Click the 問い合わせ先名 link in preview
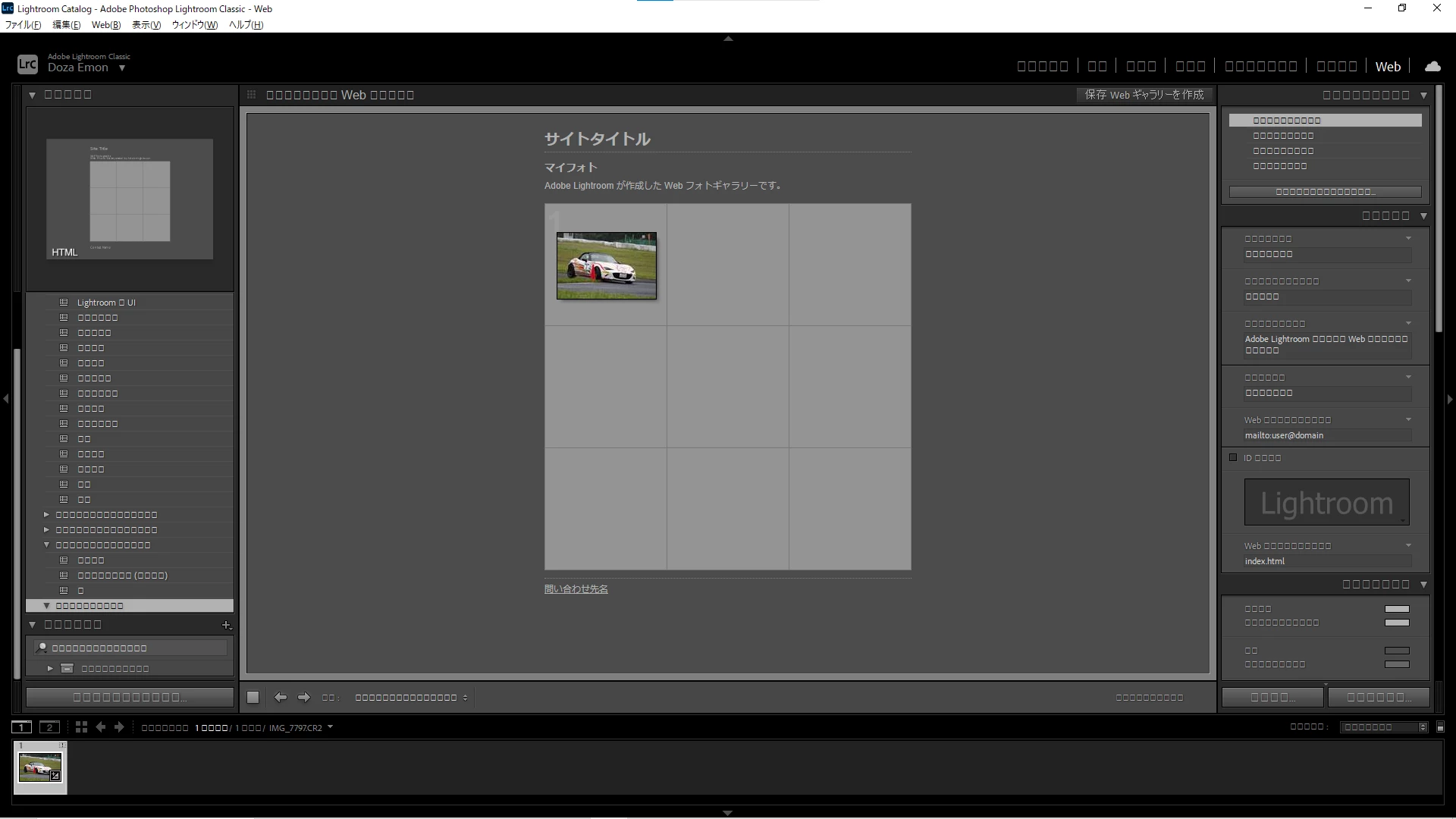This screenshot has width=1456, height=819. [x=576, y=589]
